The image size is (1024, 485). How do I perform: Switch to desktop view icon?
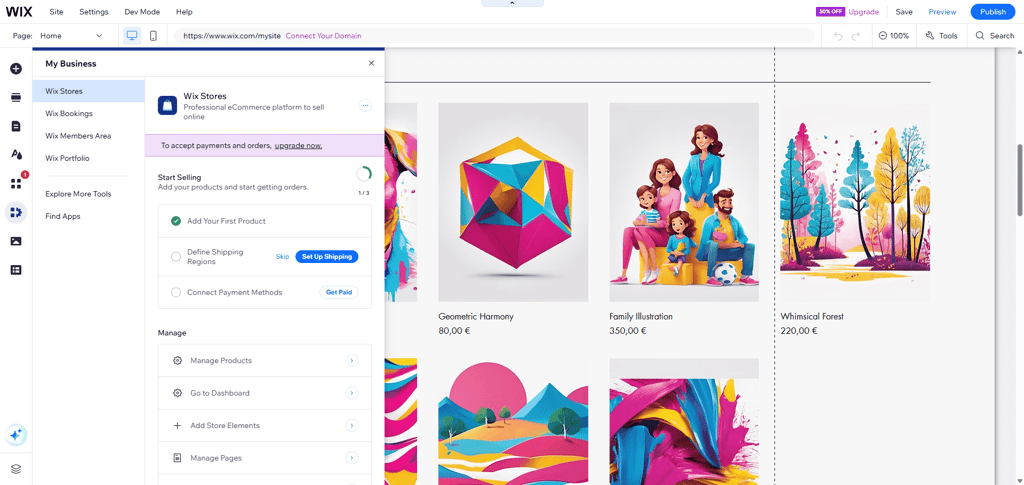click(x=132, y=36)
